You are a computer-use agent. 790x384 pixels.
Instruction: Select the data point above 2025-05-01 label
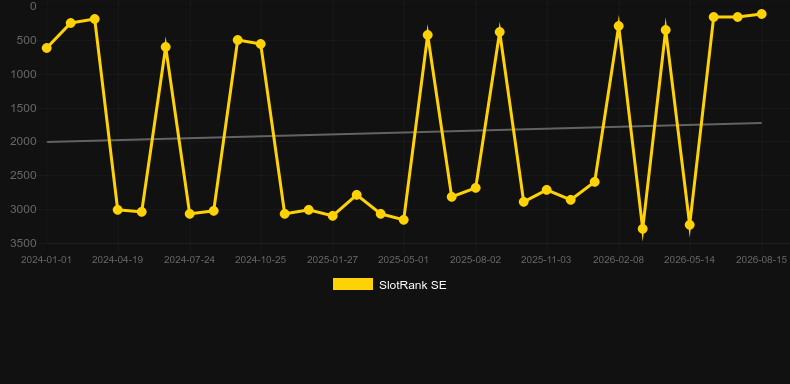pyautogui.click(x=404, y=220)
